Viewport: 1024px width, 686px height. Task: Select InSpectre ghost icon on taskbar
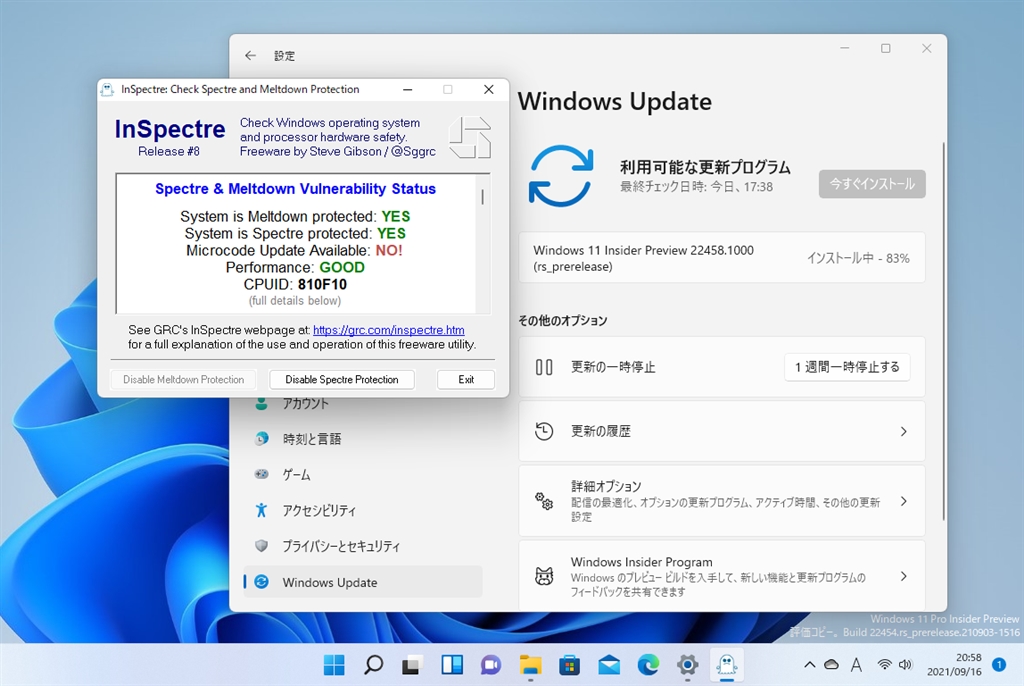point(726,665)
